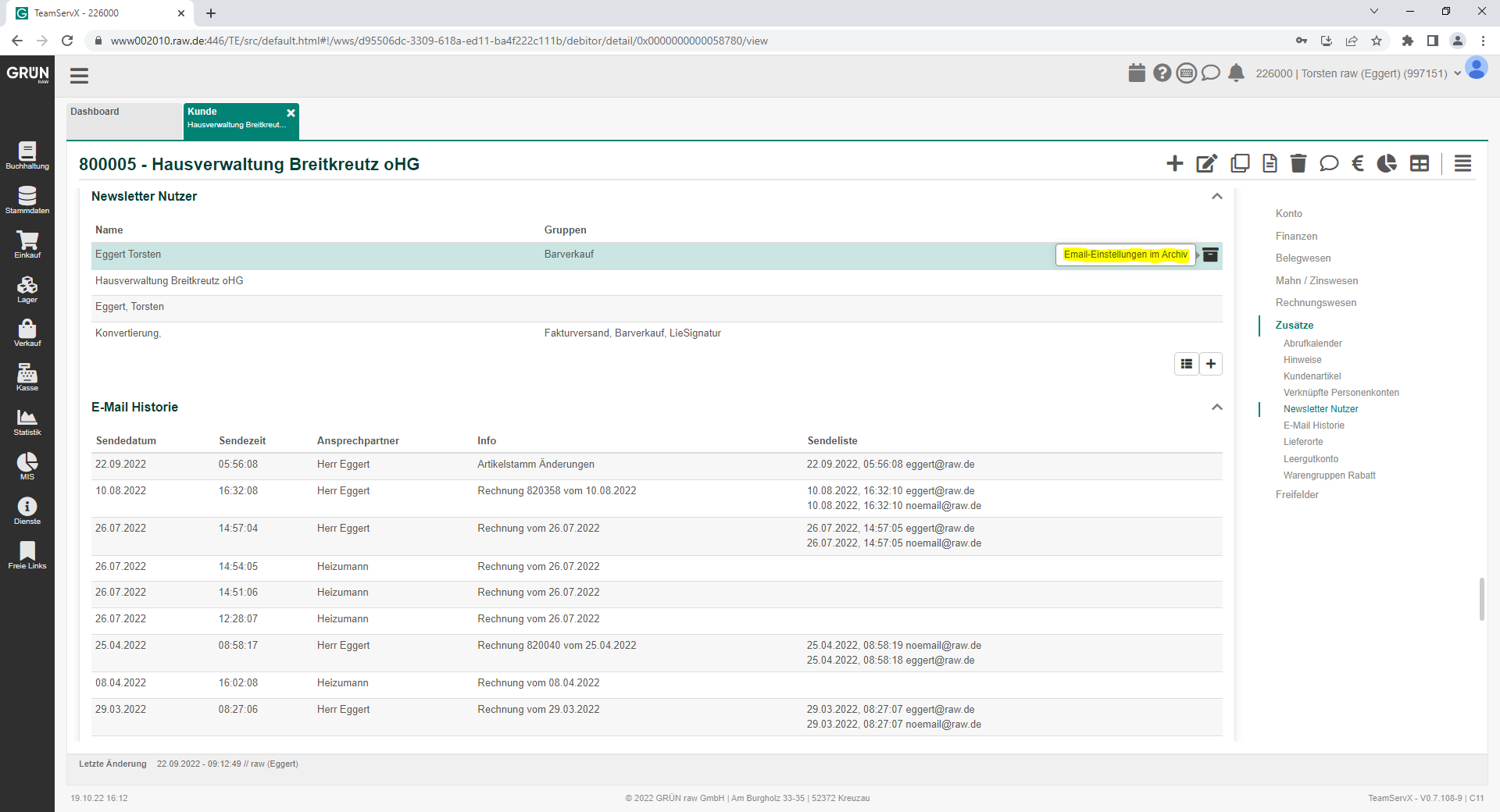Toggle the hamburger navigation menu
This screenshot has width=1500, height=812.
pyautogui.click(x=79, y=76)
